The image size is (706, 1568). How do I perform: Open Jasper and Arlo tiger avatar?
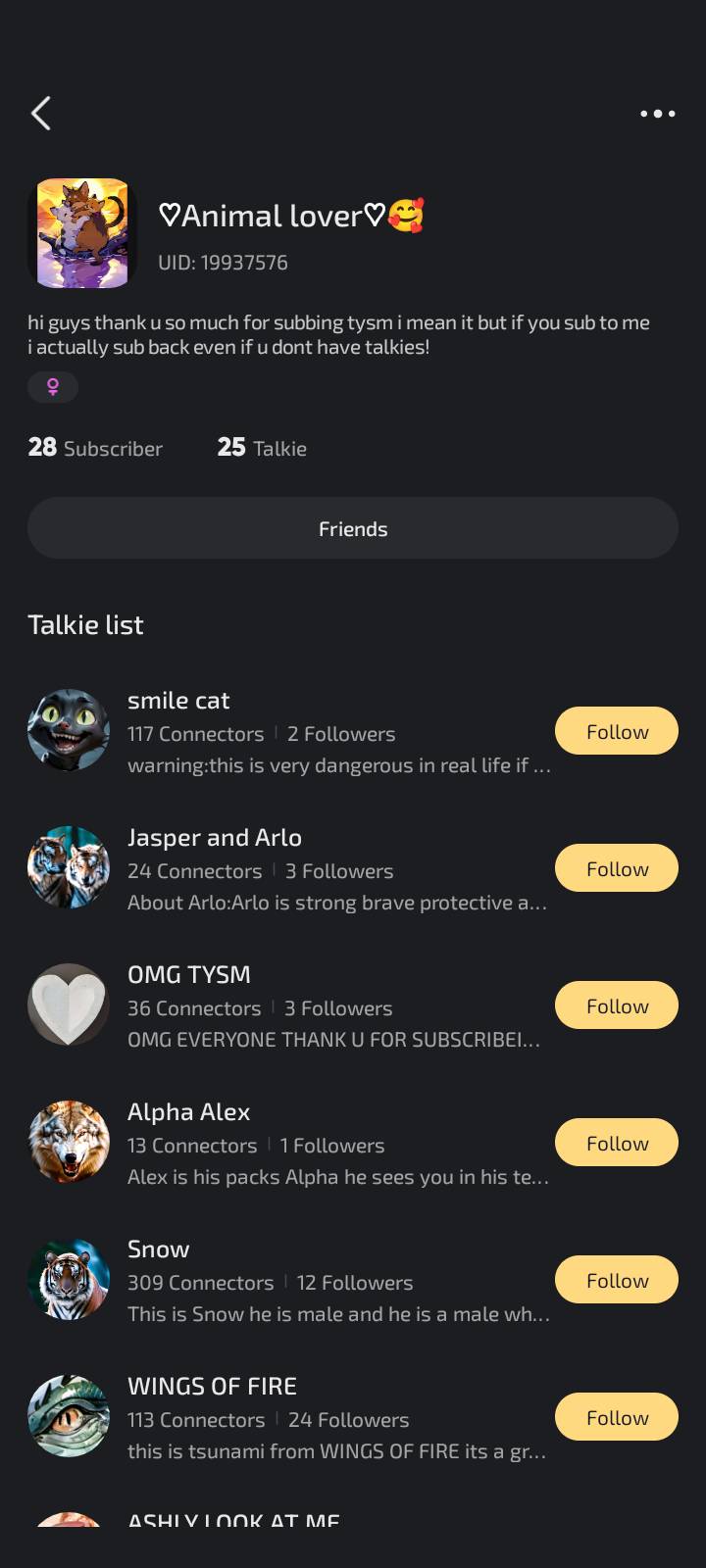69,867
